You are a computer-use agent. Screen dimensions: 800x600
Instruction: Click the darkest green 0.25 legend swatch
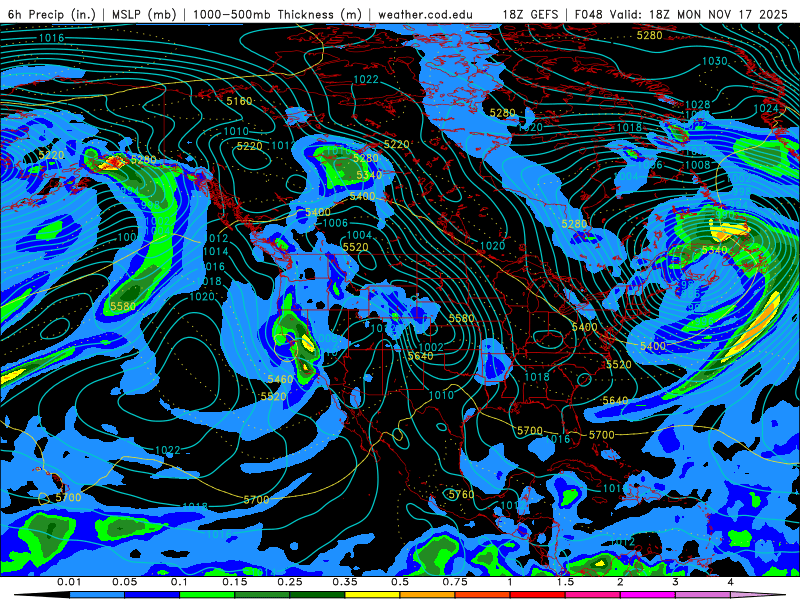pos(317,595)
